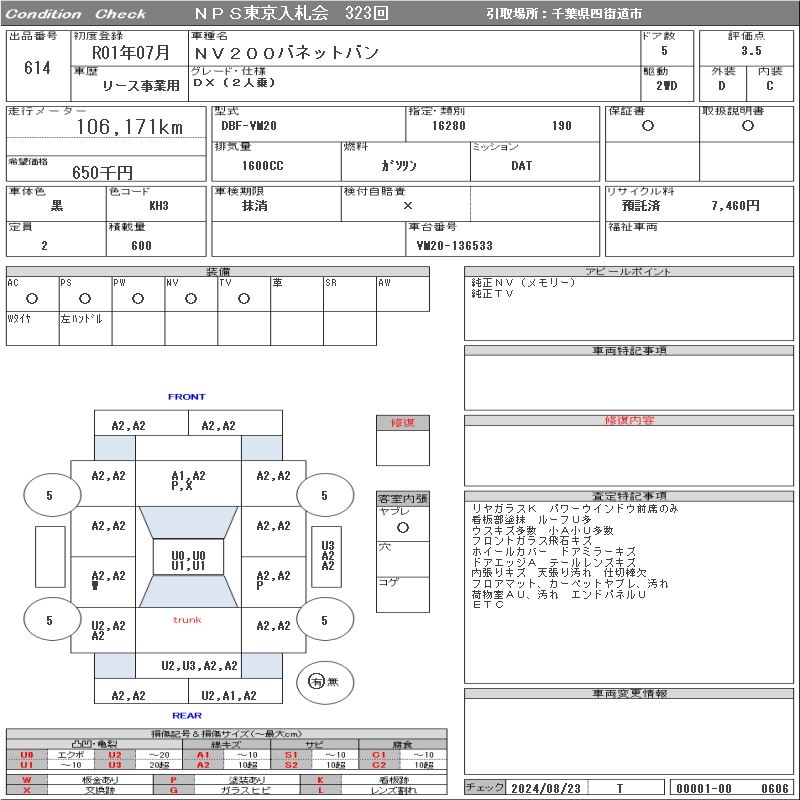800x800 pixels.
Task: Click the 'C2' corrosion legend code
Action: click(x=379, y=765)
